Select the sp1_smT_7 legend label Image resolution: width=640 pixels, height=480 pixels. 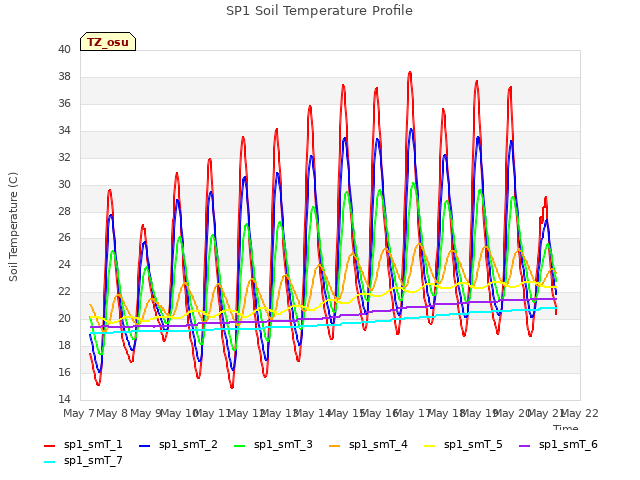pos(93,460)
